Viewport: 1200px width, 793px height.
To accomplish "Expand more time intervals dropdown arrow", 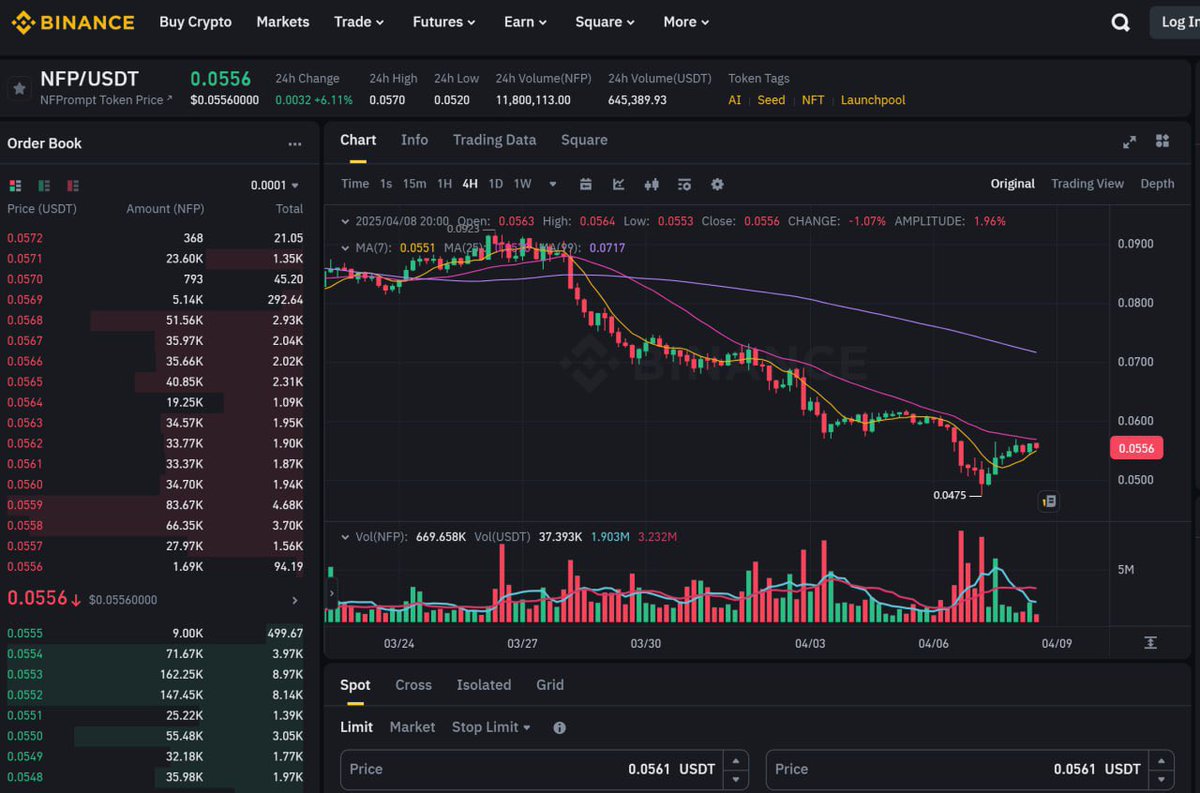I will coord(552,184).
